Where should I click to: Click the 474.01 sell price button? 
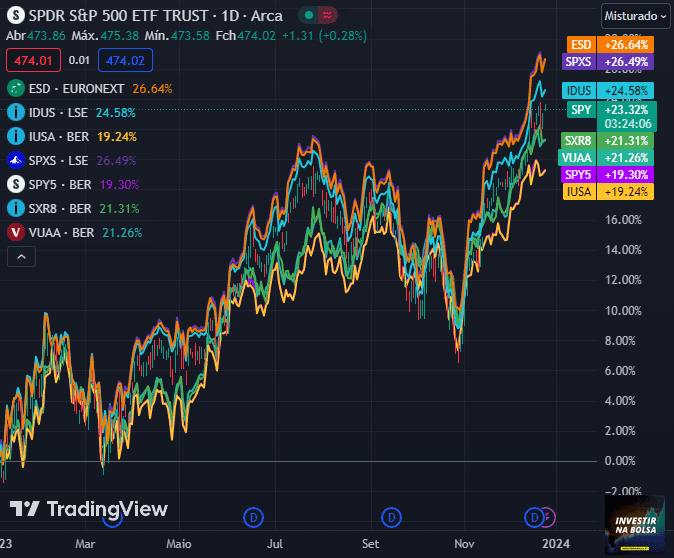point(34,60)
